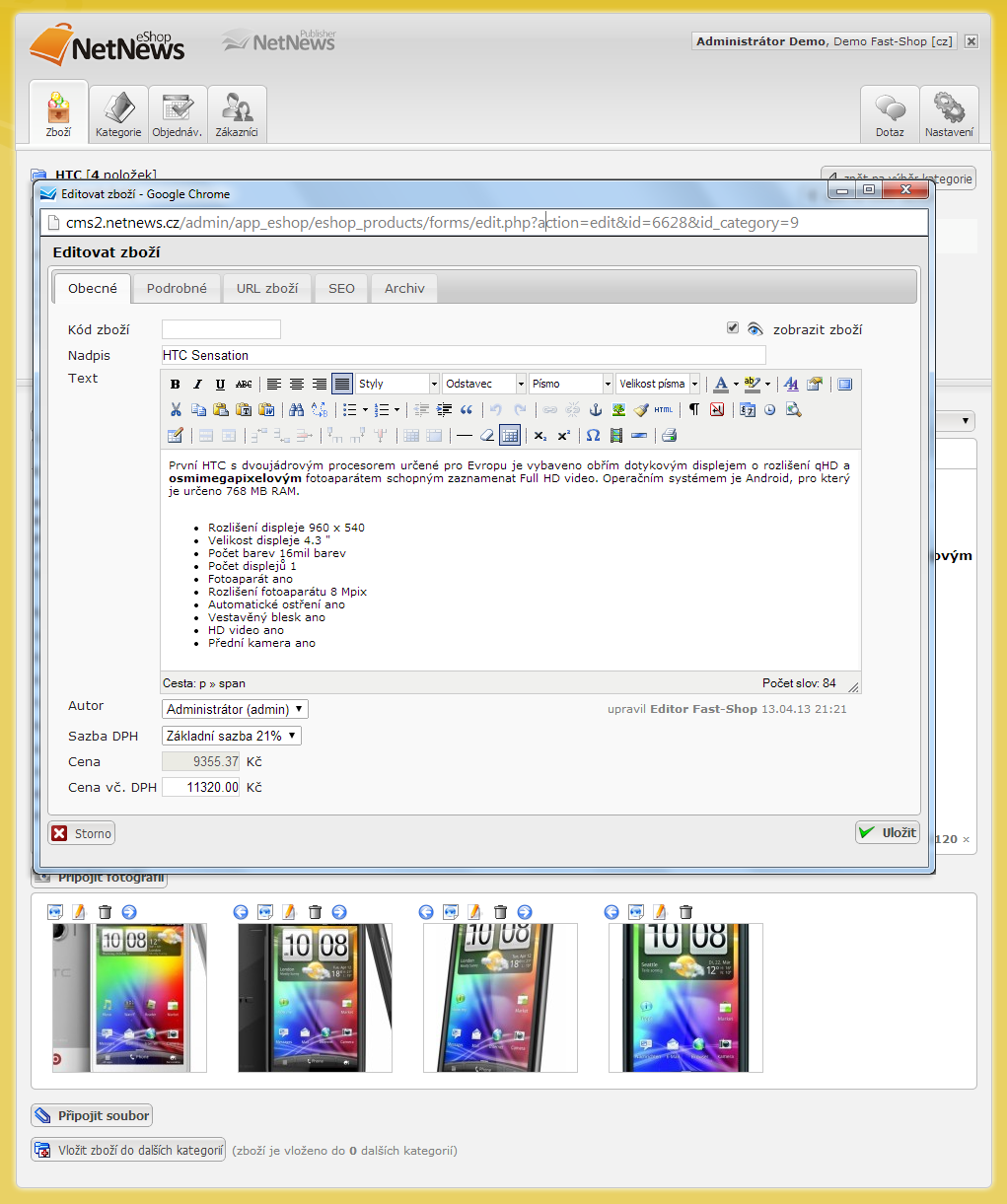Switch to the URL zboží tab
The width and height of the screenshot is (1007, 1204).
point(267,288)
